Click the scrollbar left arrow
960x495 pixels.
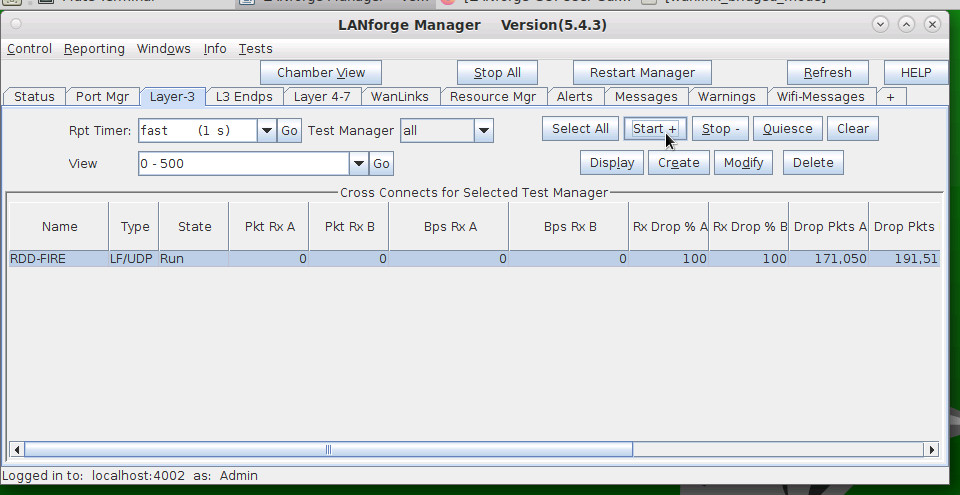(17, 450)
